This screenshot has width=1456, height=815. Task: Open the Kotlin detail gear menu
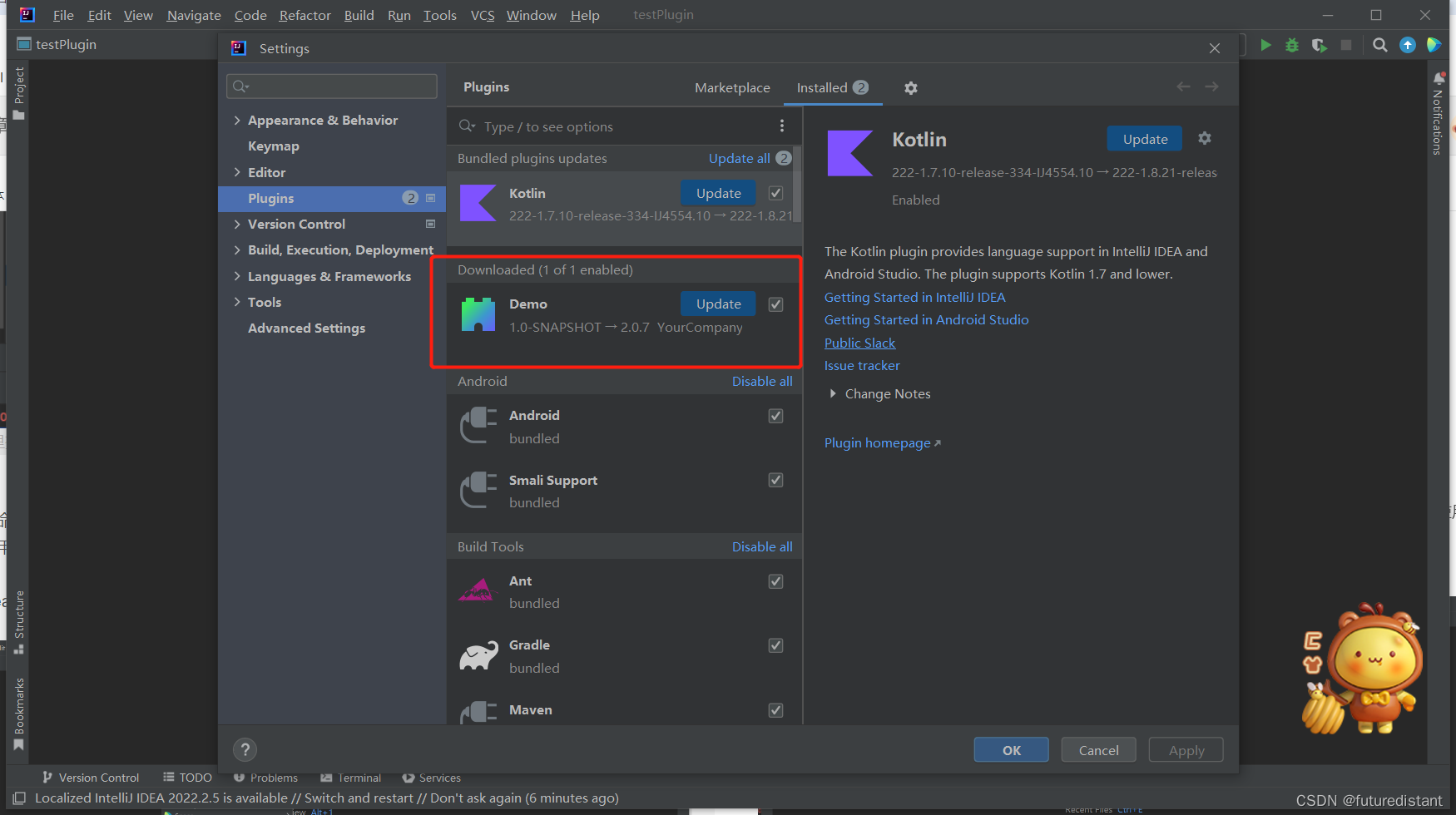(x=1205, y=138)
